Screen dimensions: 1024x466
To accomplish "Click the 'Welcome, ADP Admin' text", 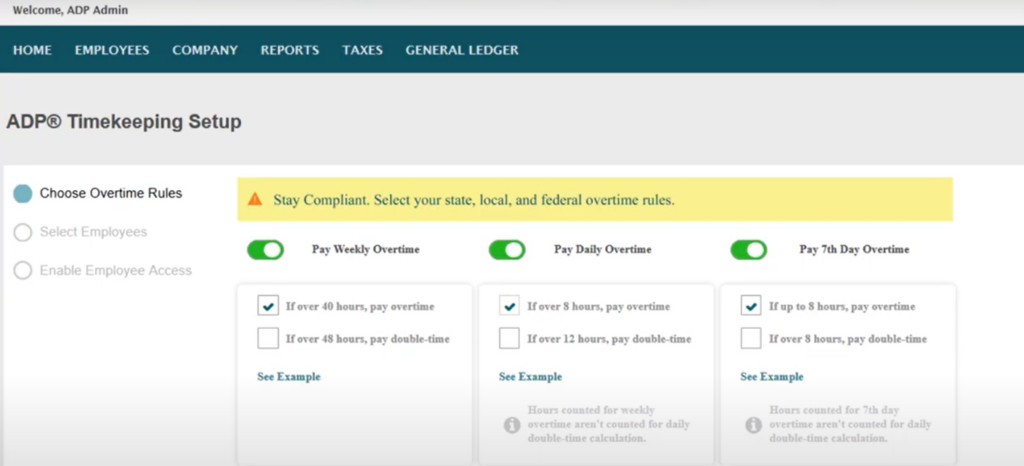I will pyautogui.click(x=71, y=10).
